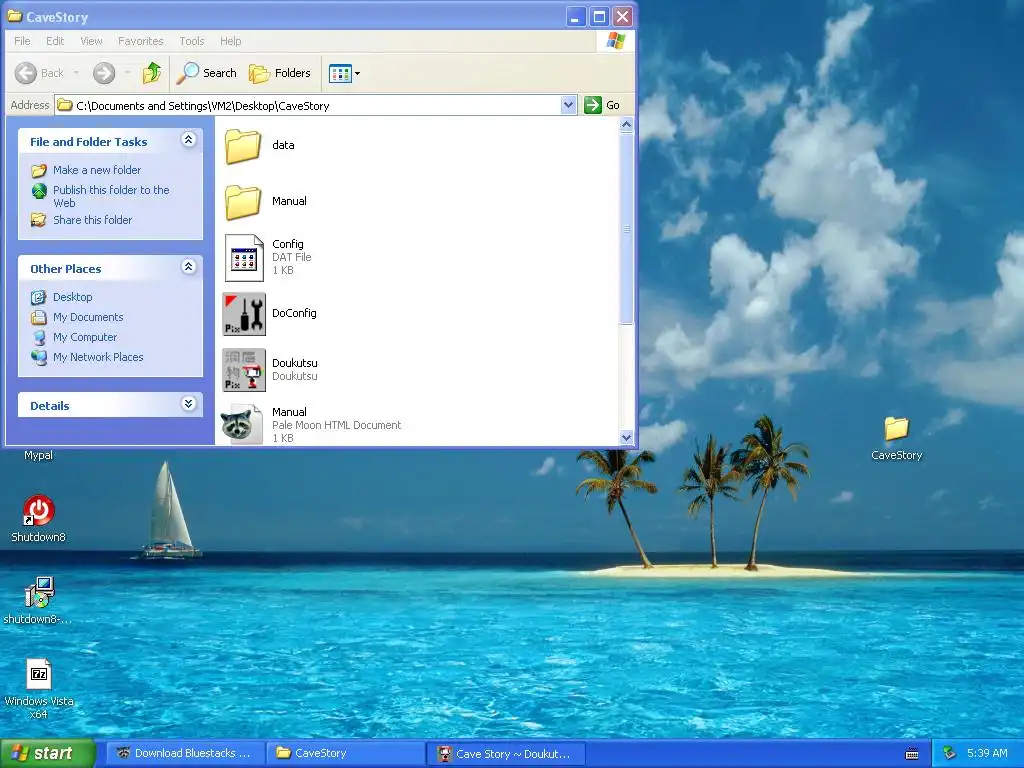Select the Manual raccoon HTML icon
Screen dimensions: 1024x768
(x=242, y=424)
